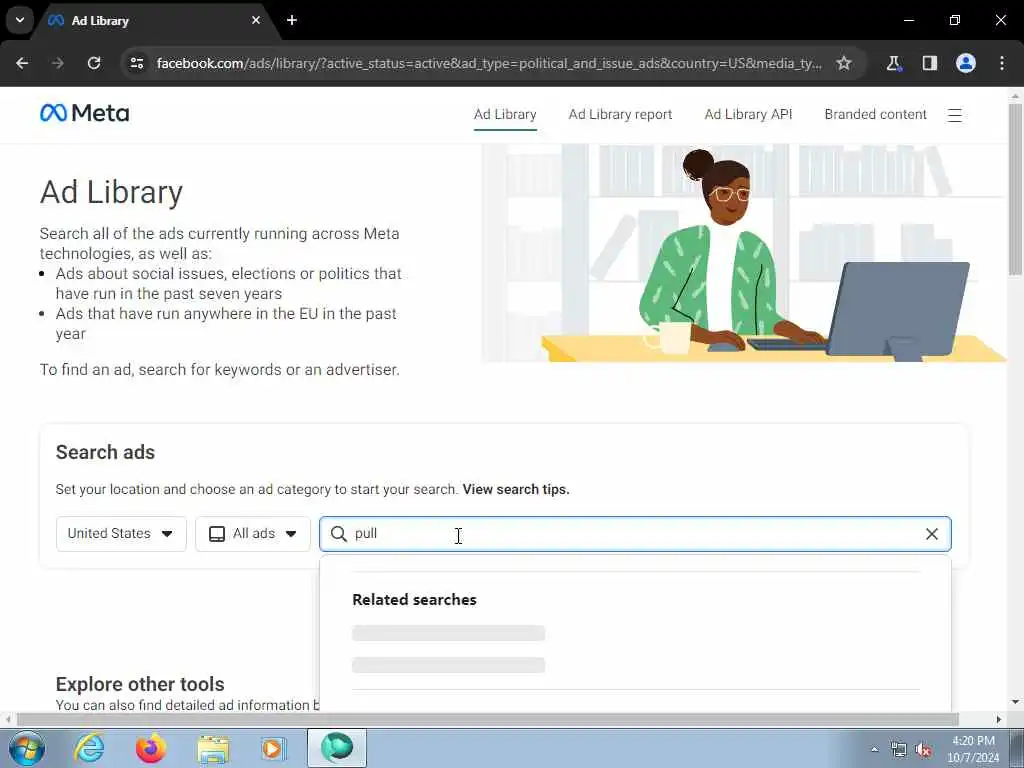This screenshot has width=1024, height=768.
Task: Switch to the Ad Library tab
Action: tap(505, 114)
